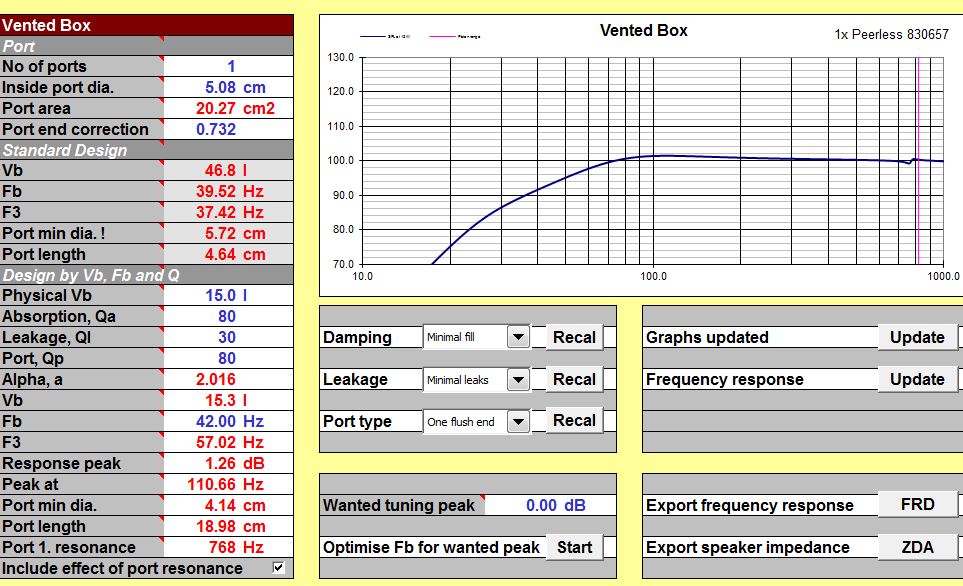Select Leakage, Ql value 30
963x586 pixels.
228,337
